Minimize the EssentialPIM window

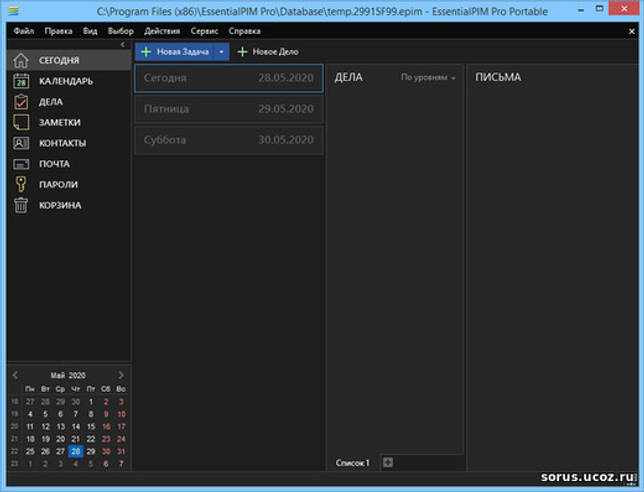click(x=580, y=10)
